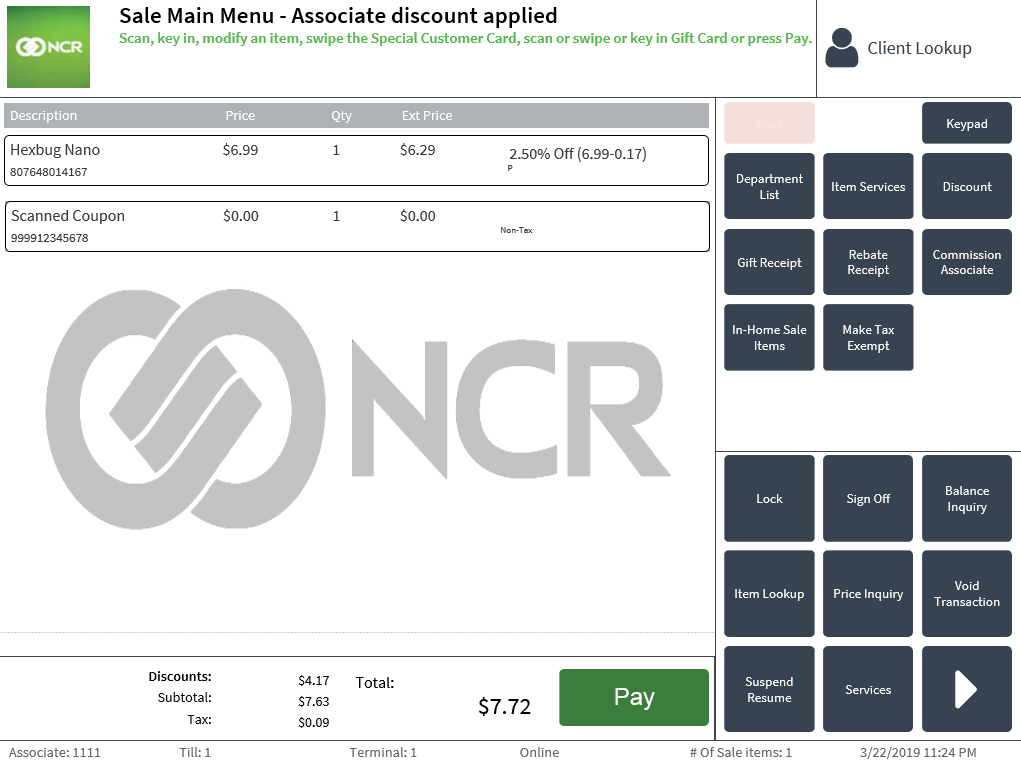Open Item Services
The height and width of the screenshot is (762, 1021).
pyautogui.click(x=868, y=186)
